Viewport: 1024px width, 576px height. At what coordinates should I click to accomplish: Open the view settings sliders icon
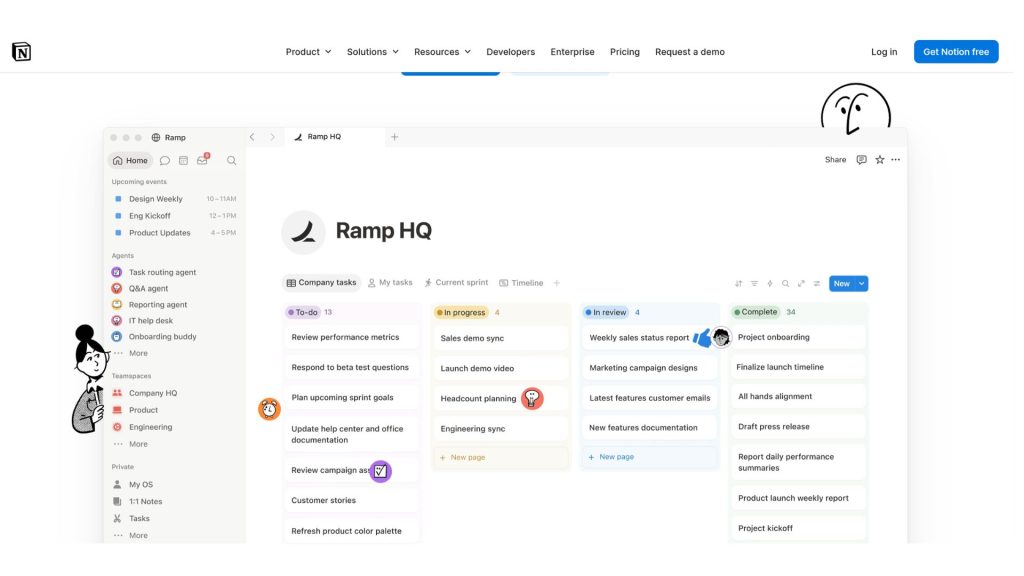(x=817, y=283)
